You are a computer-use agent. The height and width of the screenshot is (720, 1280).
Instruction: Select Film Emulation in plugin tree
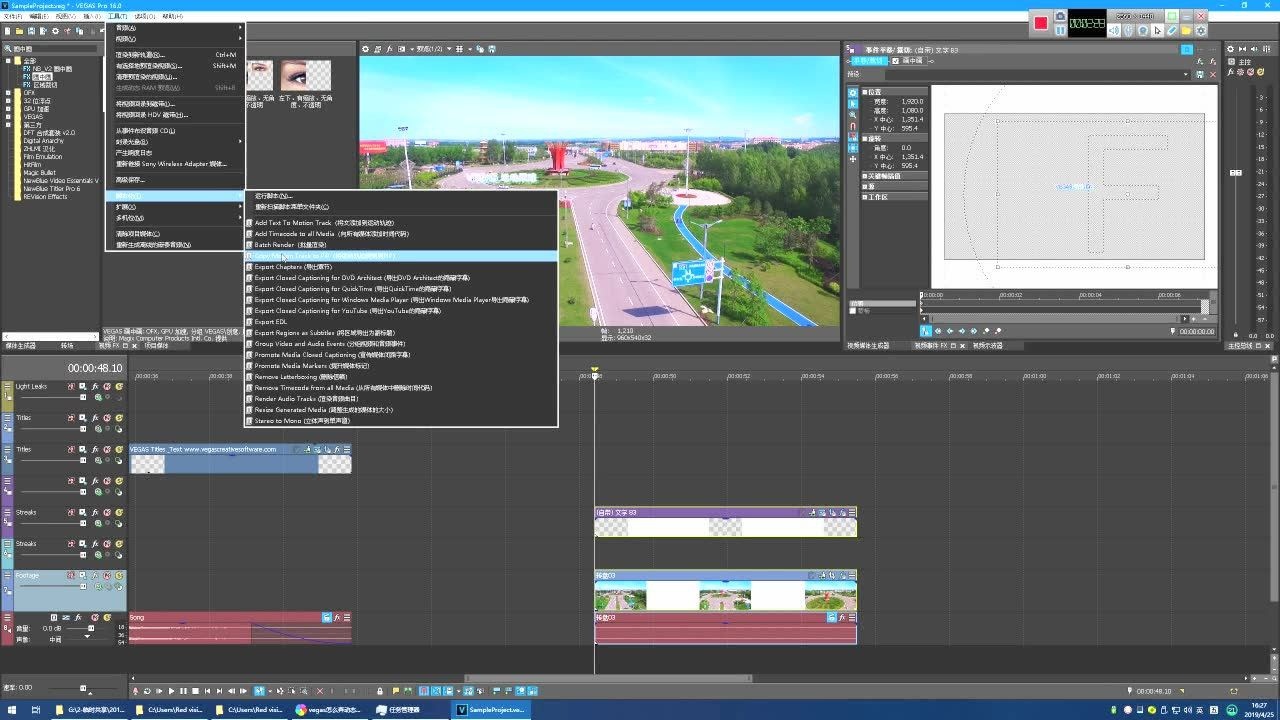coord(43,156)
